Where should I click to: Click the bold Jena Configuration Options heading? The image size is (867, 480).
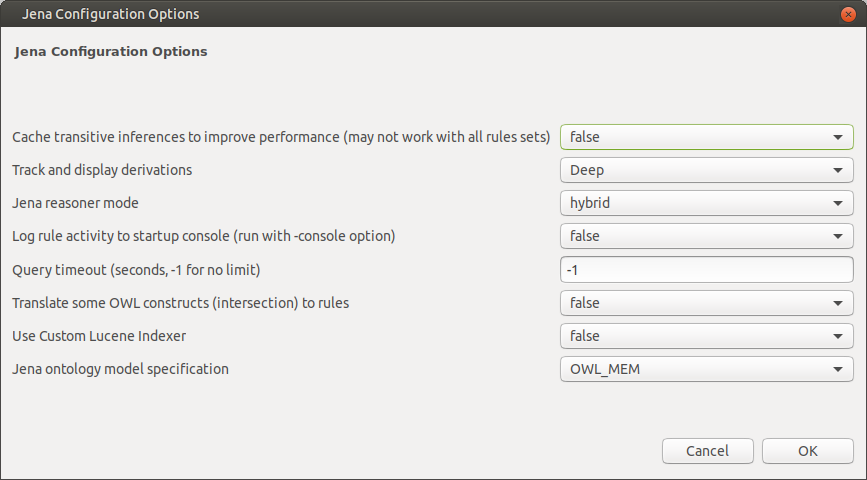pyautogui.click(x=111, y=51)
